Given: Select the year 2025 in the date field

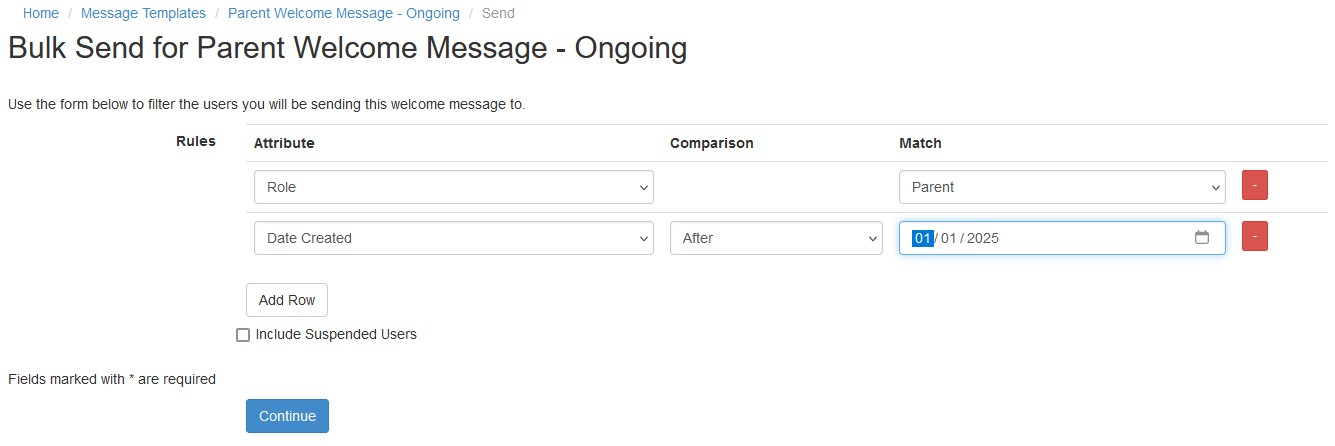Looking at the screenshot, I should [982, 238].
